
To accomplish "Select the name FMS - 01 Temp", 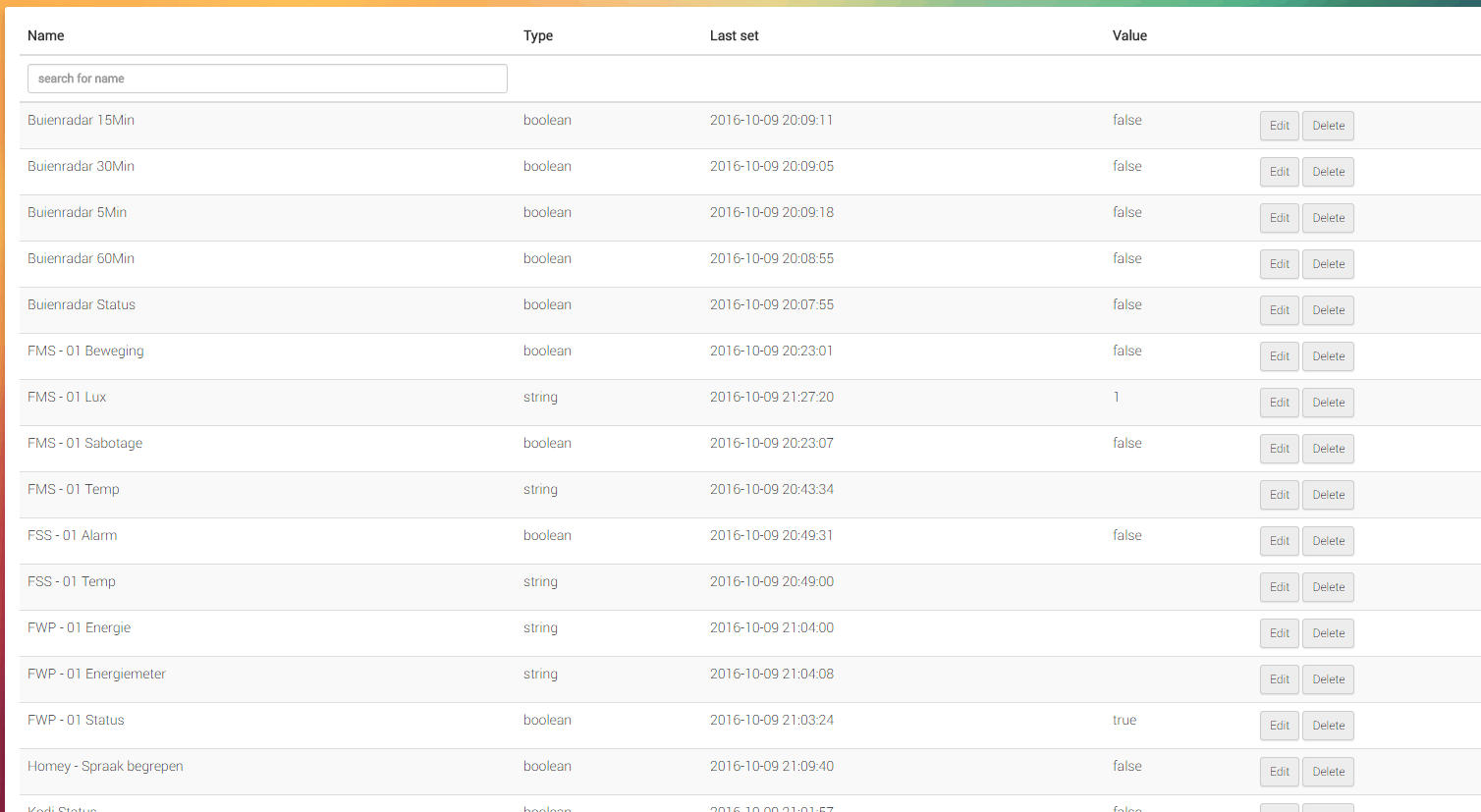I will pos(74,489).
